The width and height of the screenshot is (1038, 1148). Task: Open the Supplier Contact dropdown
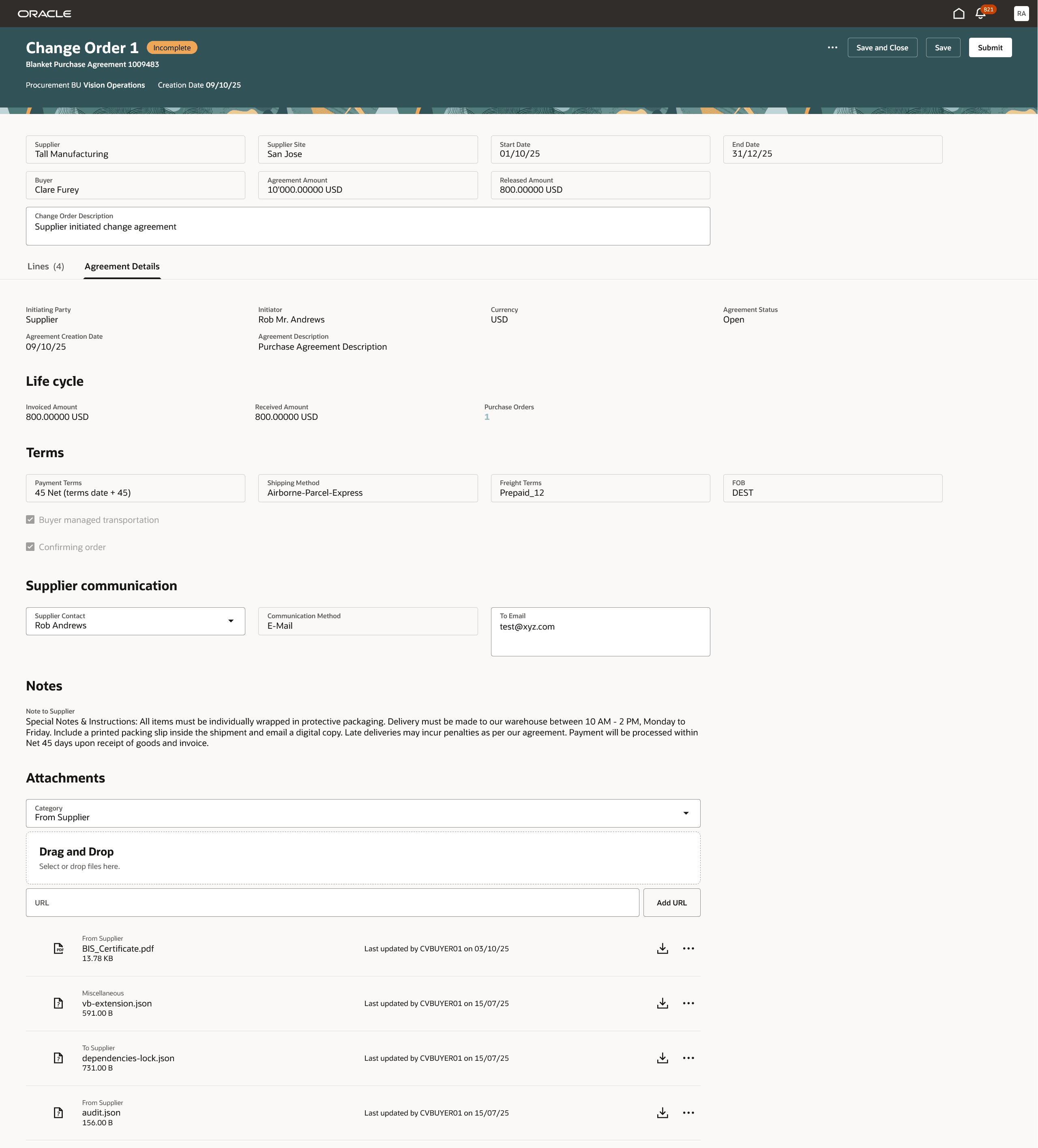coord(231,621)
